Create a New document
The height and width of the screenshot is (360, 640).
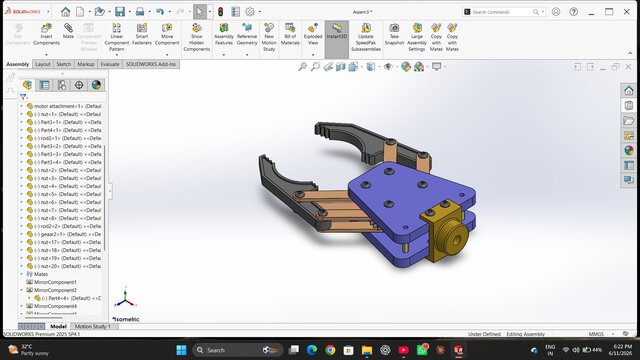point(80,12)
